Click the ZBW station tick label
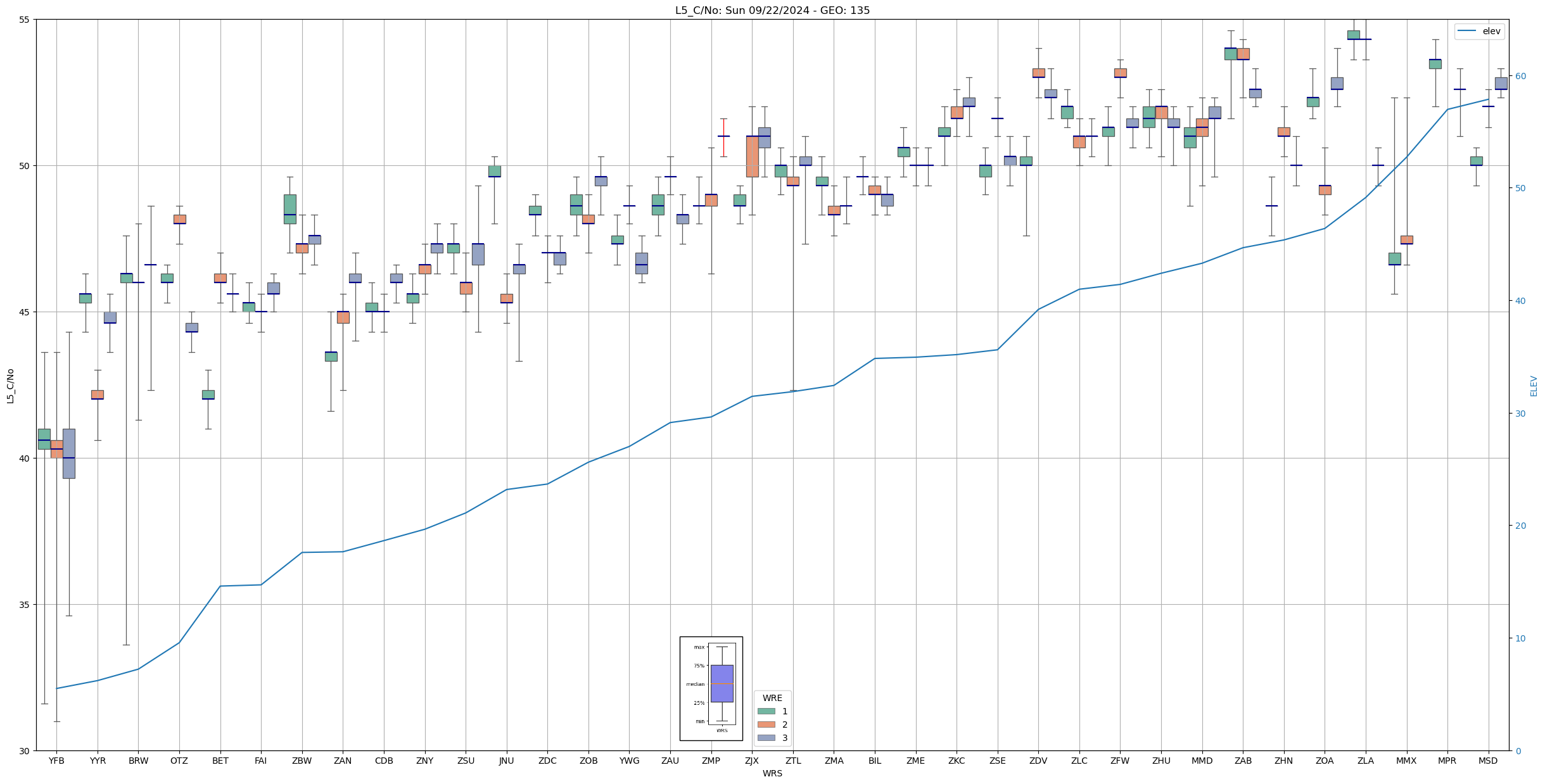The height and width of the screenshot is (784, 1545). tap(302, 761)
